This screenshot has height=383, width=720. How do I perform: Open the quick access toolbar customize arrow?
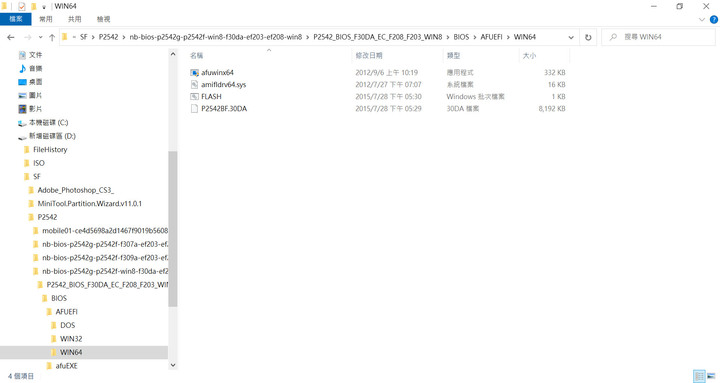[44, 7]
